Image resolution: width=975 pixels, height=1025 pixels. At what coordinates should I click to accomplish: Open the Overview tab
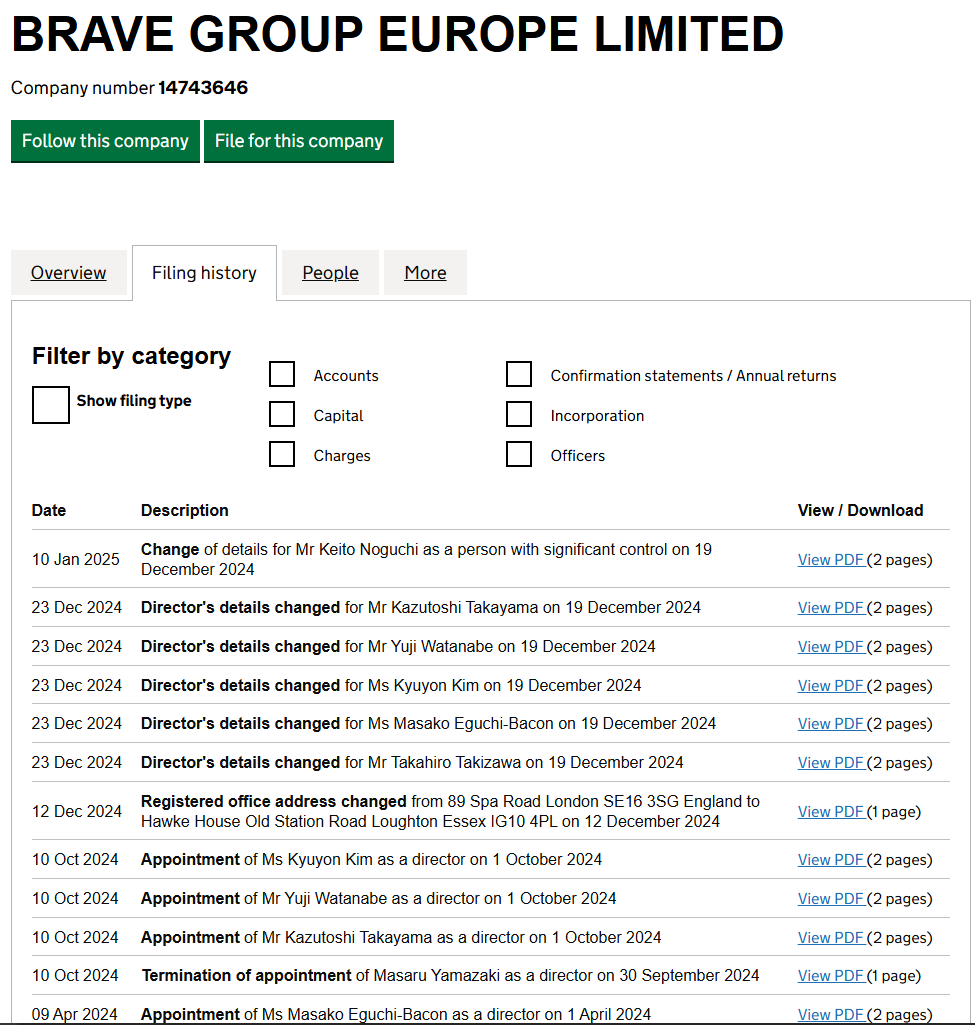coord(68,273)
